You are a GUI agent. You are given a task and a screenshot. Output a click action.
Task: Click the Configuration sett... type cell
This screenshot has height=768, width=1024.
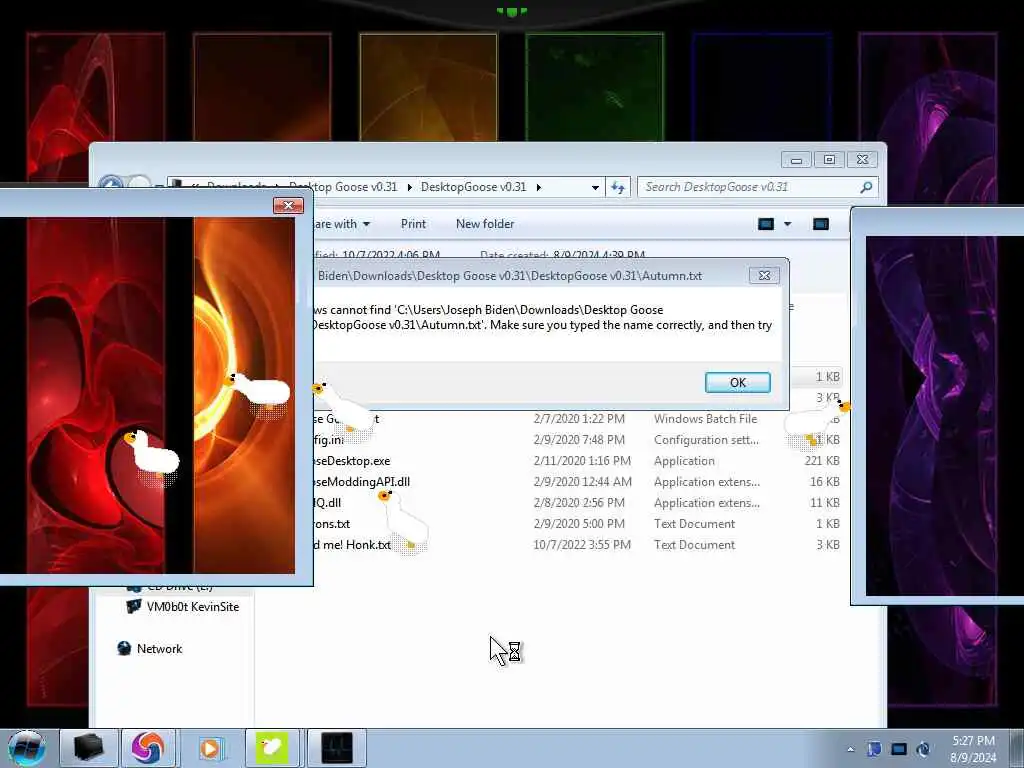(706, 440)
